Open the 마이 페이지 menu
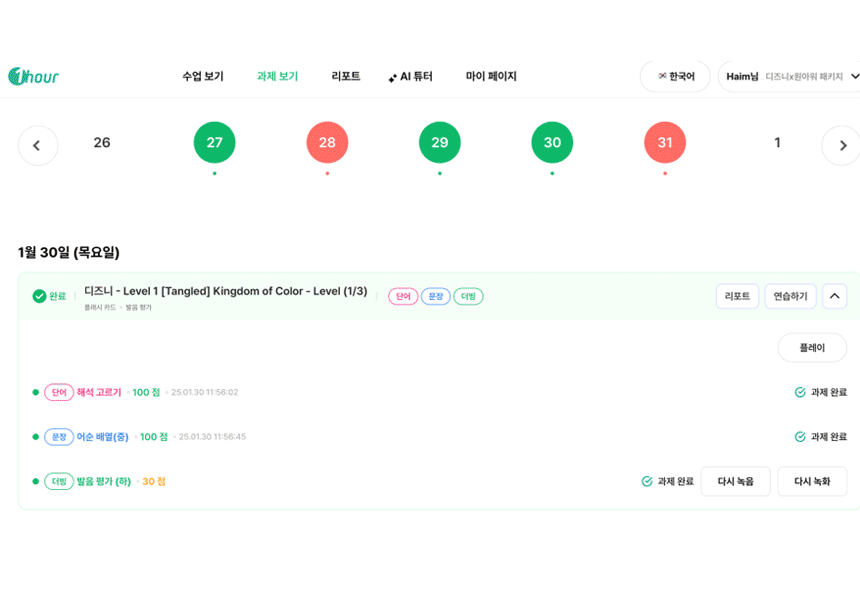 (491, 76)
